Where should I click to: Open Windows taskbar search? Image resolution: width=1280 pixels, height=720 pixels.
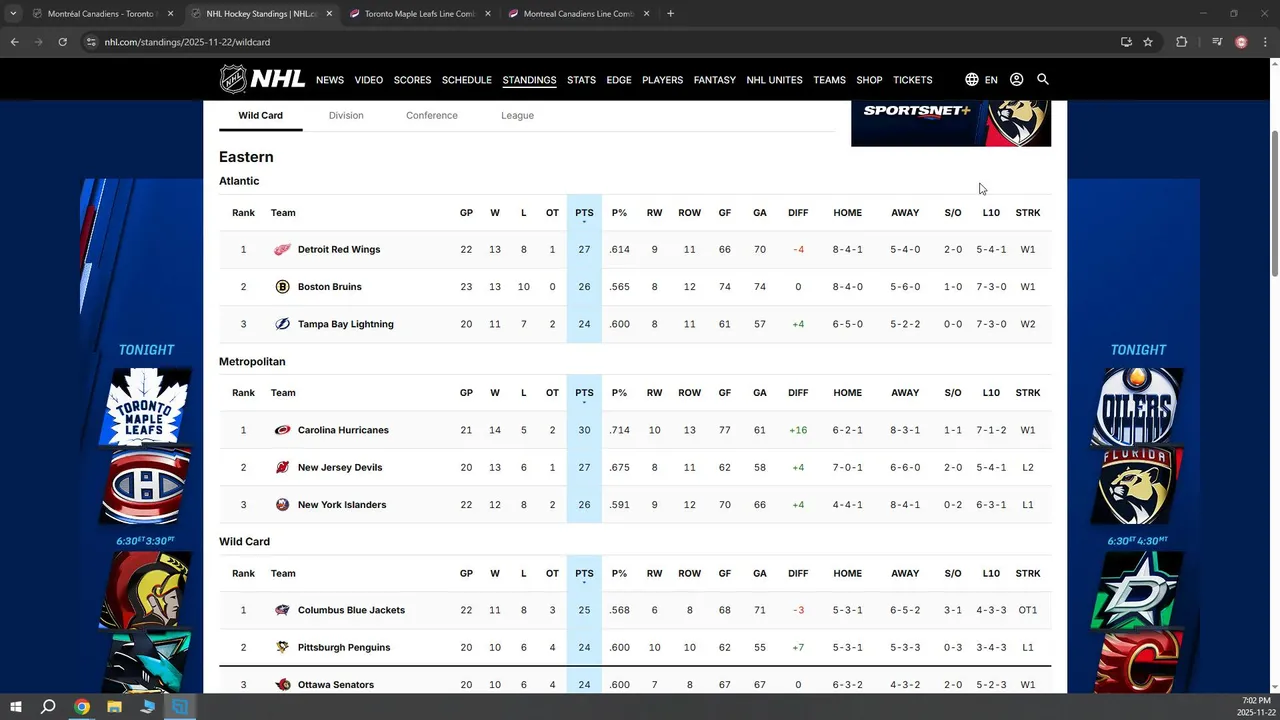pyautogui.click(x=48, y=707)
